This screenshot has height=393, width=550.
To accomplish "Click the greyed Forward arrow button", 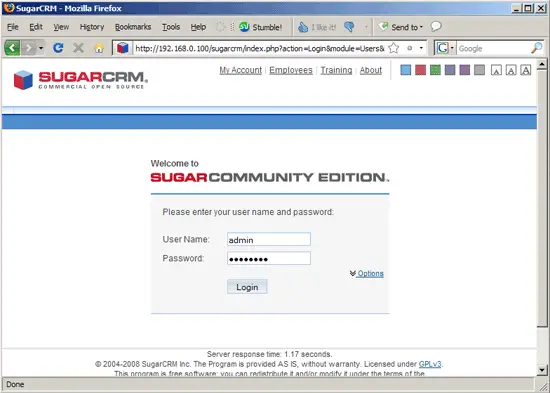I will point(29,48).
